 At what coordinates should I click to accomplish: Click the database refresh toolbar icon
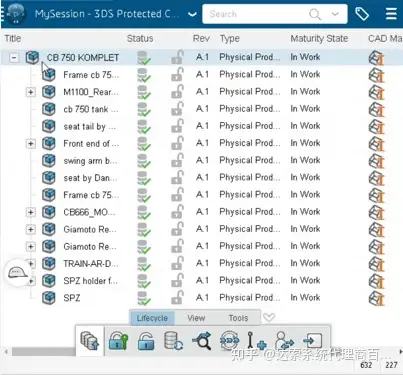173,341
